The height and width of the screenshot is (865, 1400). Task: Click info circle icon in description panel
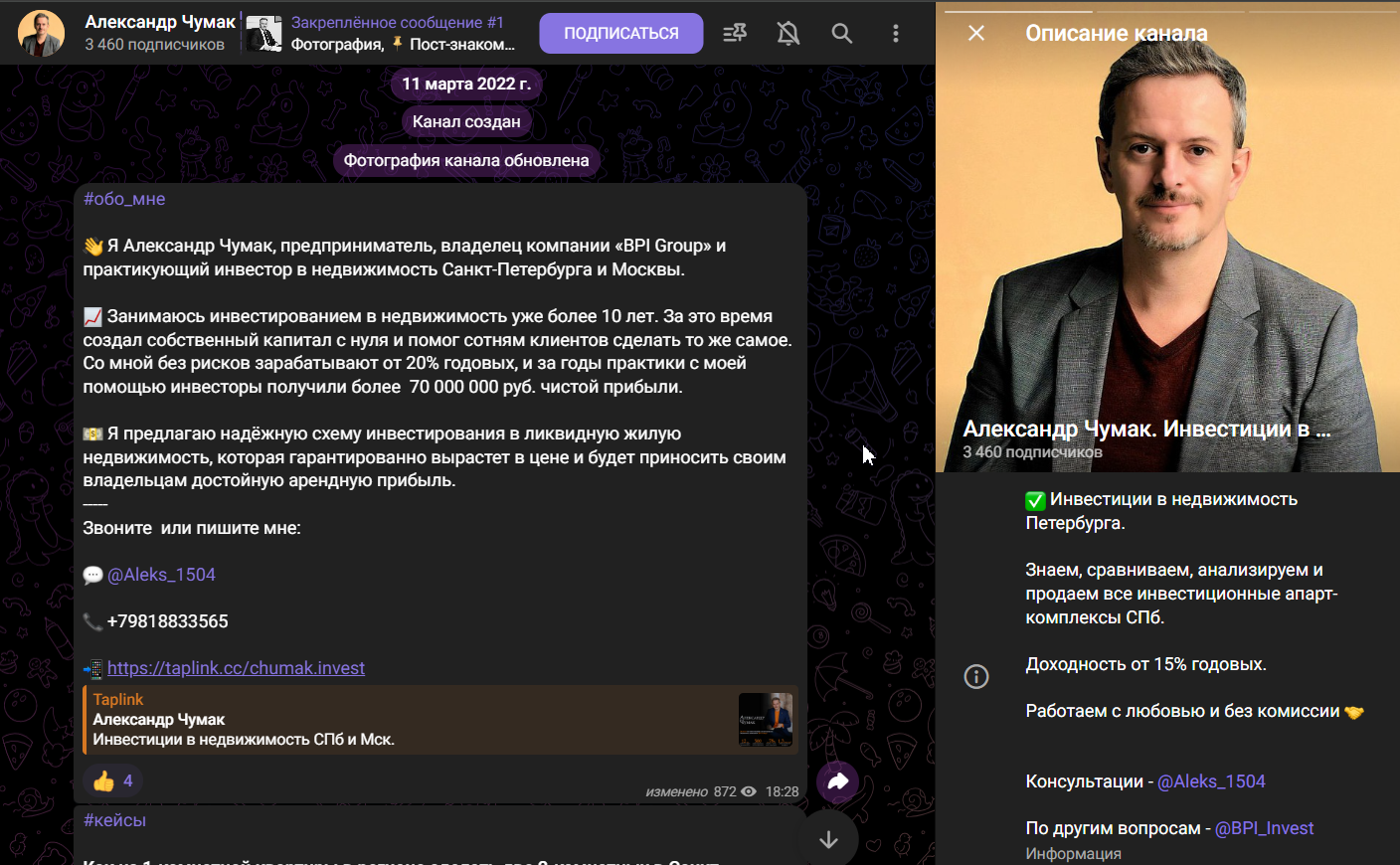coord(976,677)
